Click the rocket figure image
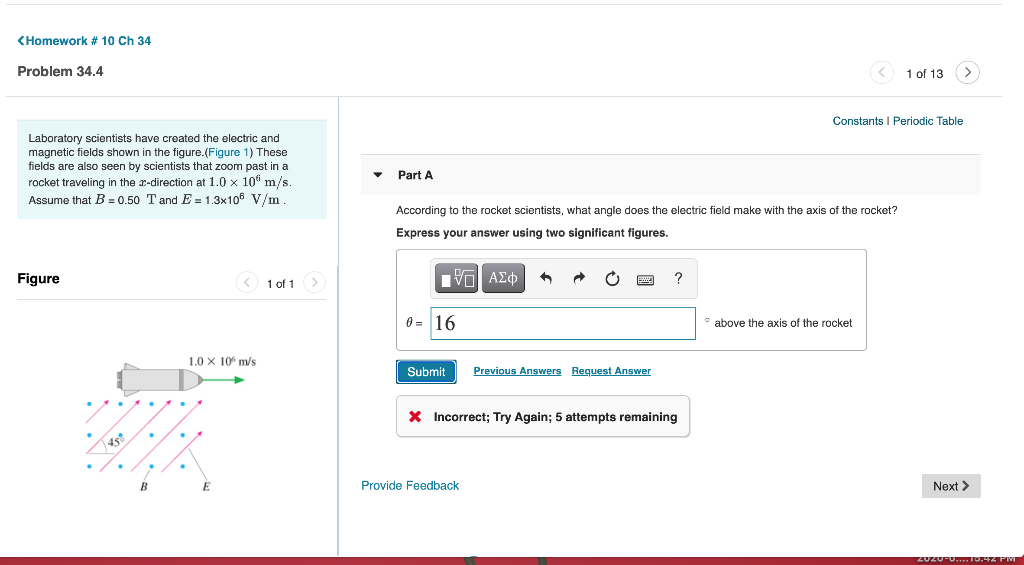Viewport: 1024px width, 565px height. click(x=171, y=425)
